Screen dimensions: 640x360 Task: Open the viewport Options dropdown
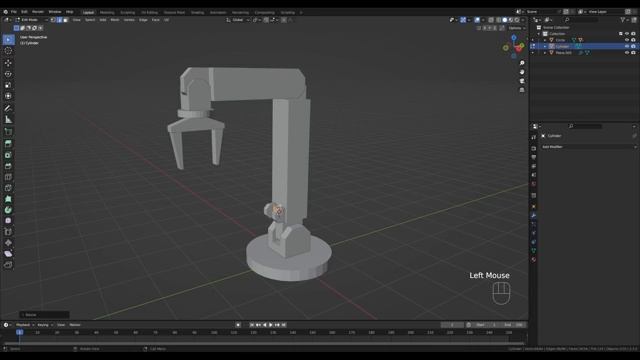pyautogui.click(x=517, y=28)
